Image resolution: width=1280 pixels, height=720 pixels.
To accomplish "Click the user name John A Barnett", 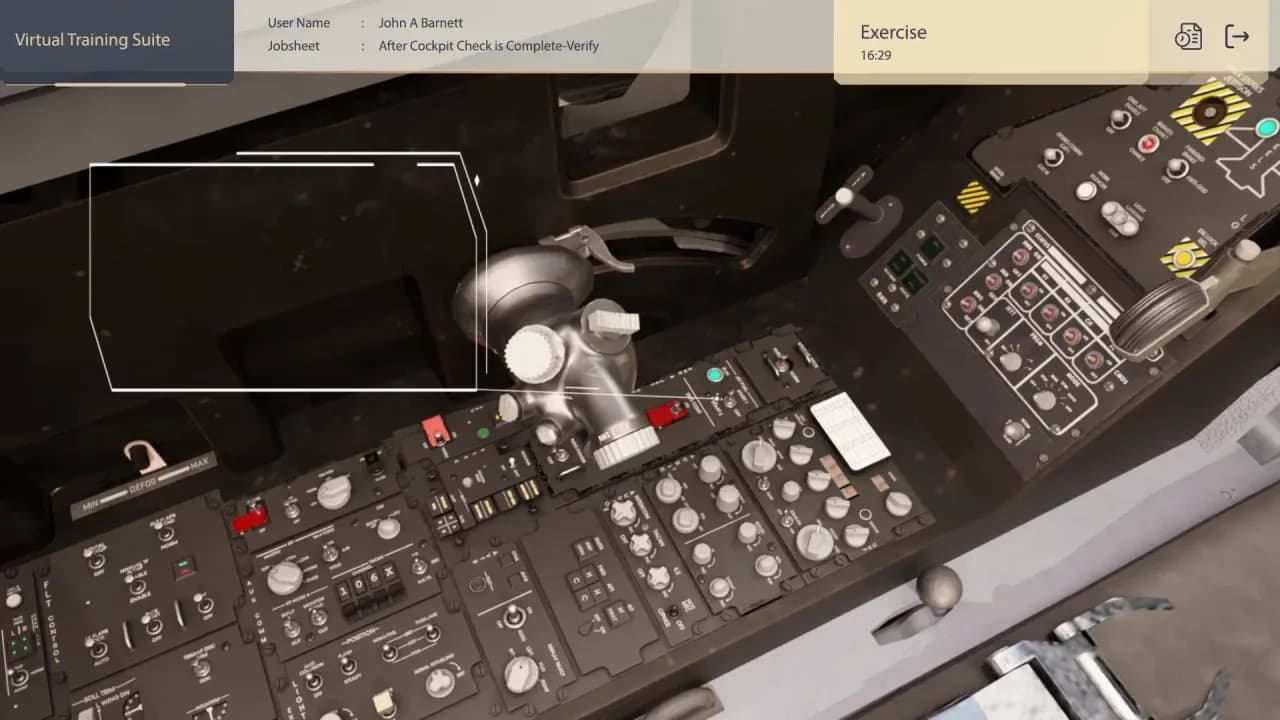I will 420,23.
